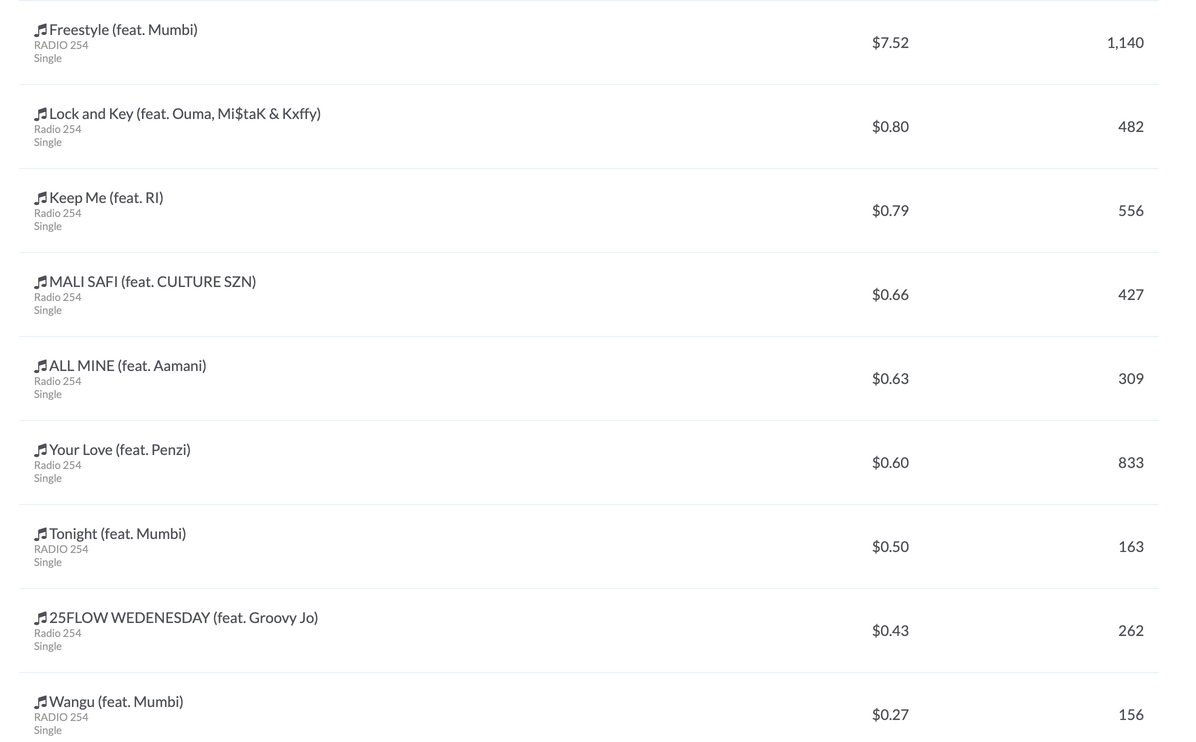Open the Freestyle (feat. Mumbi) track
The image size is (1196, 742).
coord(124,30)
